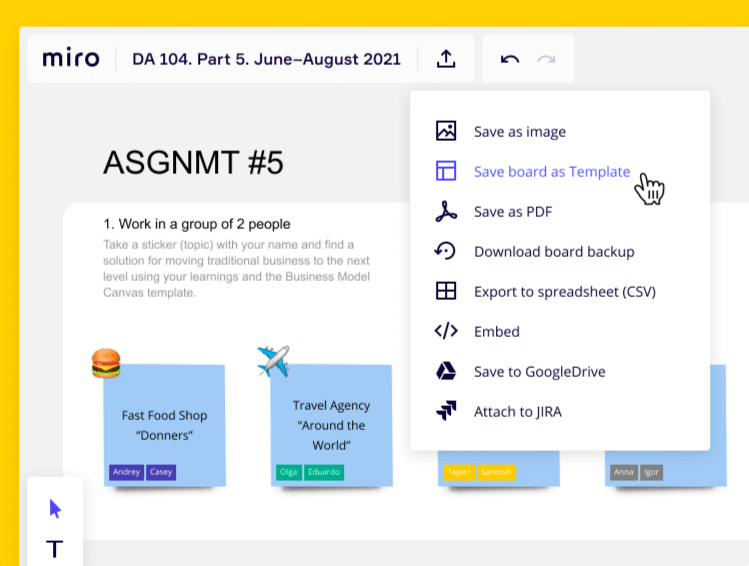Viewport: 749px width, 566px height.
Task: Select the cursor selection tool
Action: 55,509
